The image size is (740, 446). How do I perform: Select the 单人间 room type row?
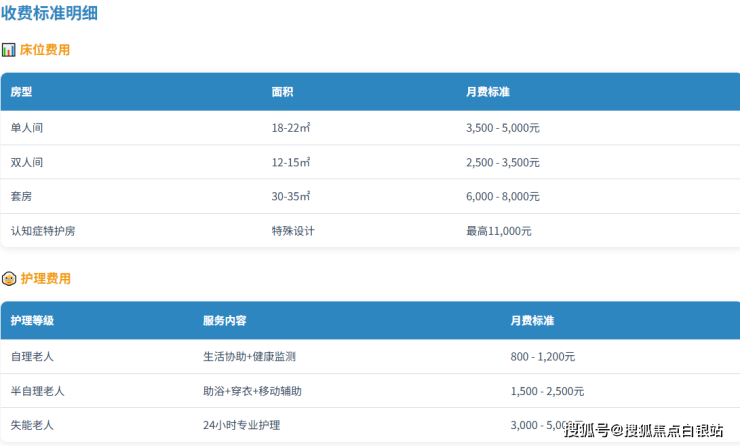(27, 128)
